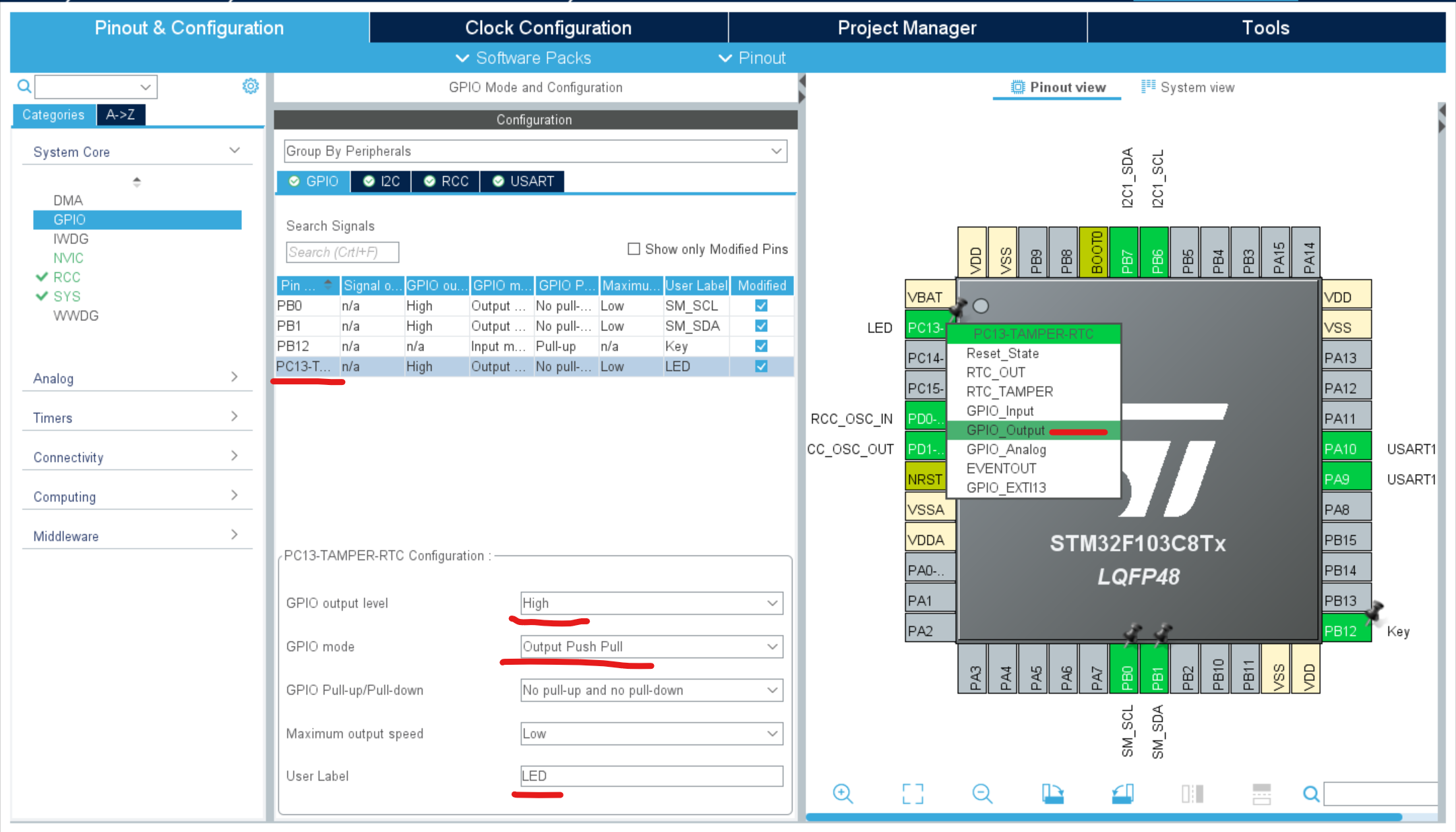This screenshot has width=1456, height=832.
Task: Select the I2C peripheral tab
Action: tap(381, 181)
